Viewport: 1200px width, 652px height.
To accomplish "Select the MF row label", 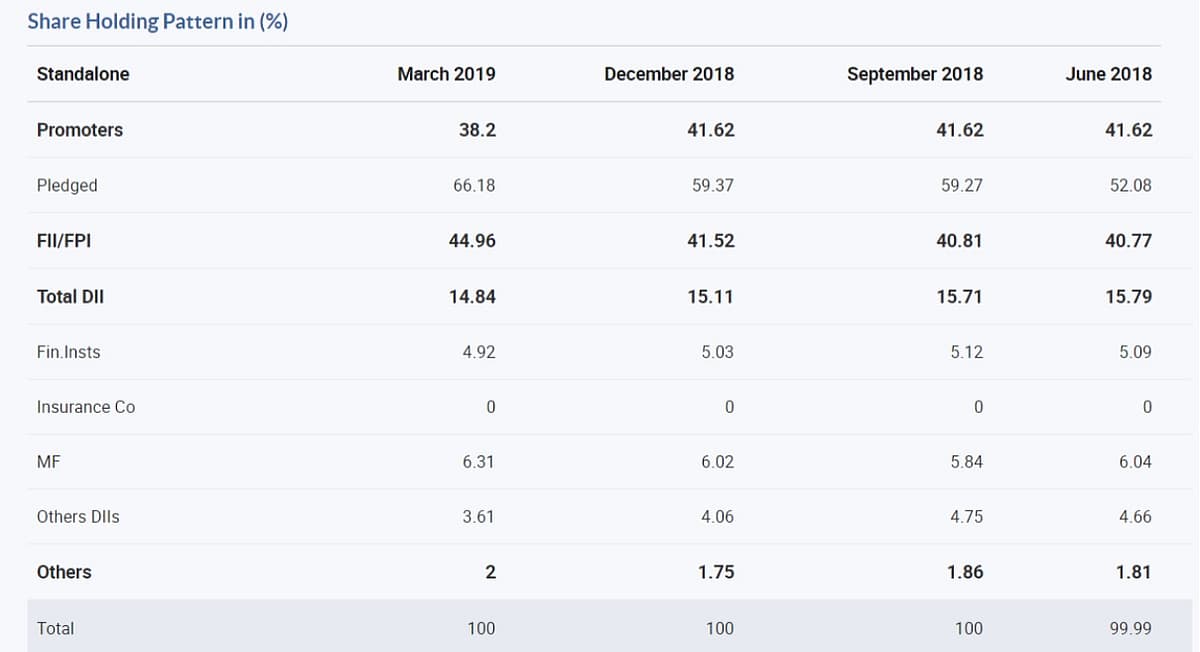I will (49, 462).
